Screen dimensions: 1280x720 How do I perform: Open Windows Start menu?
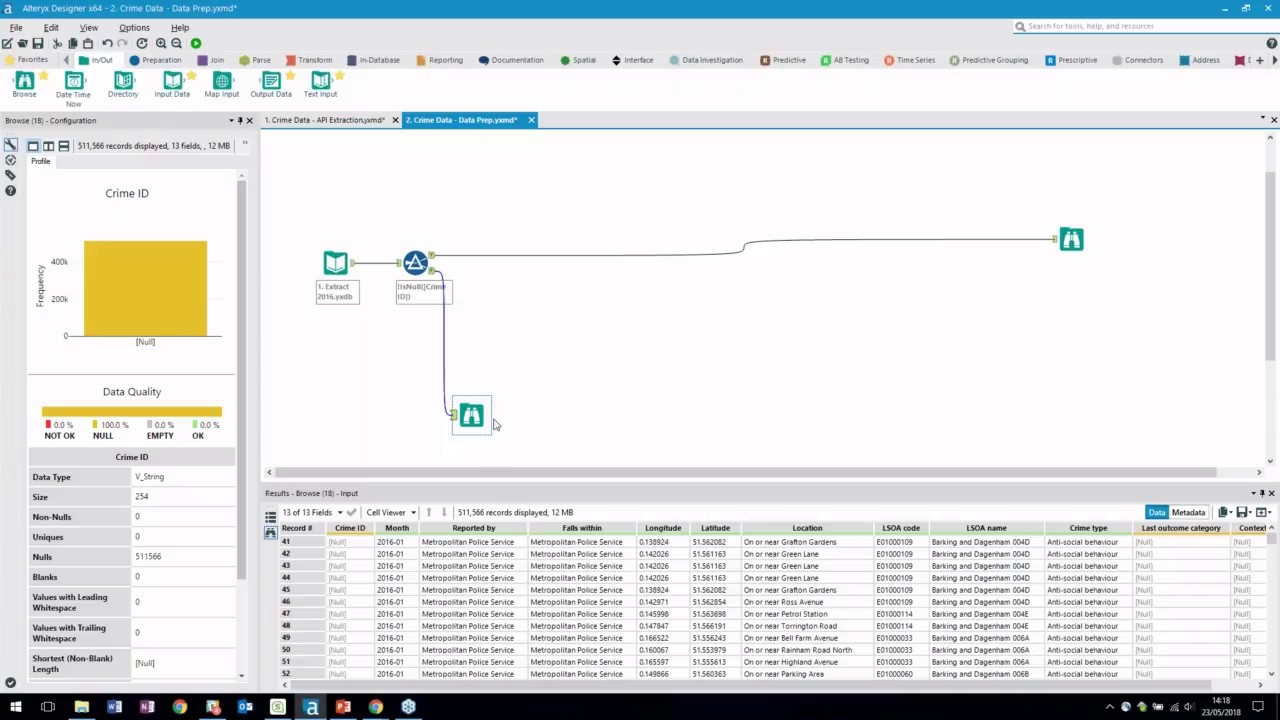[x=15, y=707]
